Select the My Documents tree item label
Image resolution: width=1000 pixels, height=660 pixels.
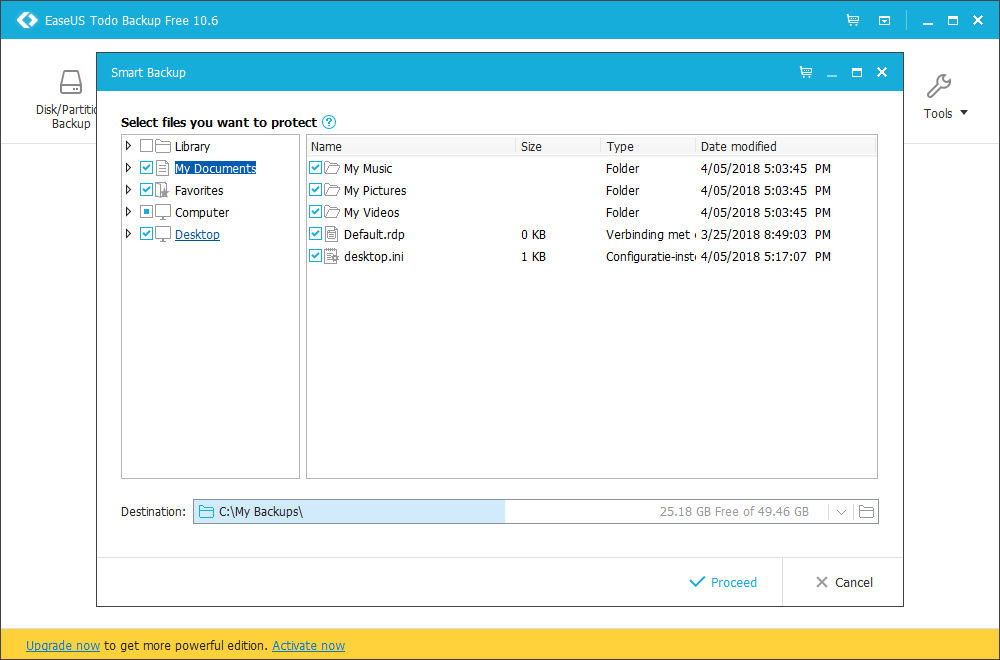(x=215, y=168)
